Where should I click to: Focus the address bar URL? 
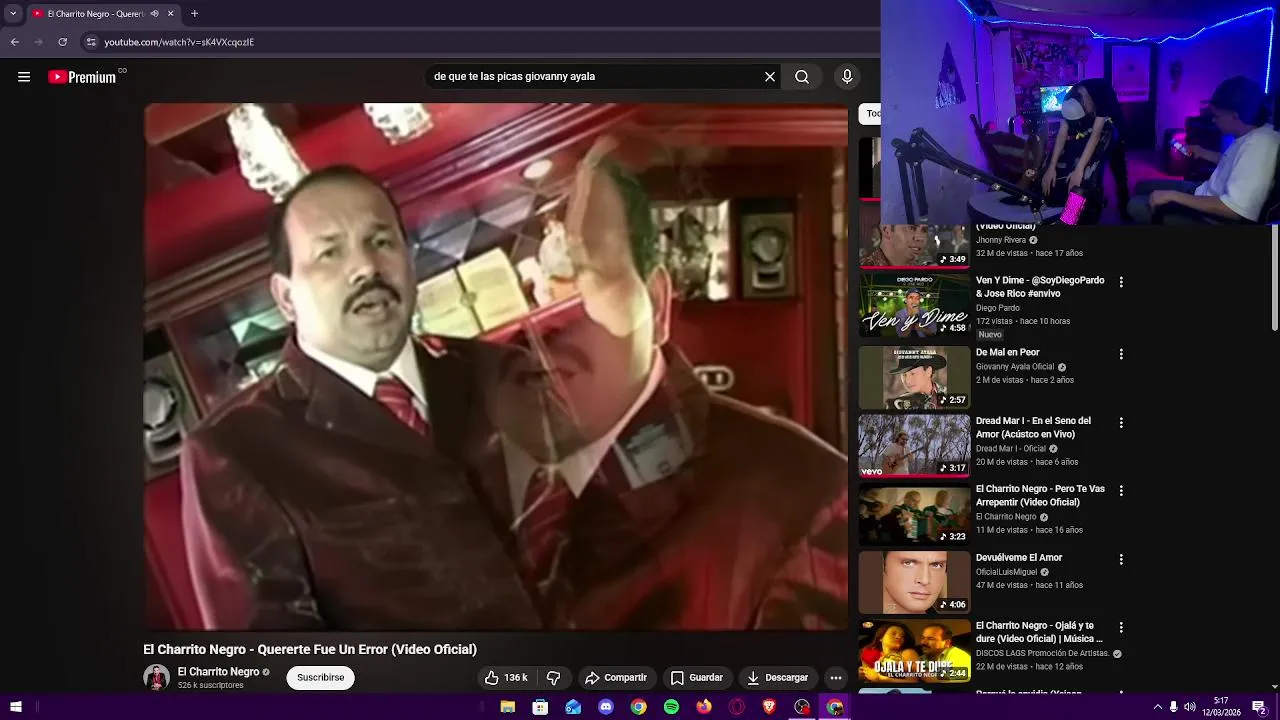point(179,42)
